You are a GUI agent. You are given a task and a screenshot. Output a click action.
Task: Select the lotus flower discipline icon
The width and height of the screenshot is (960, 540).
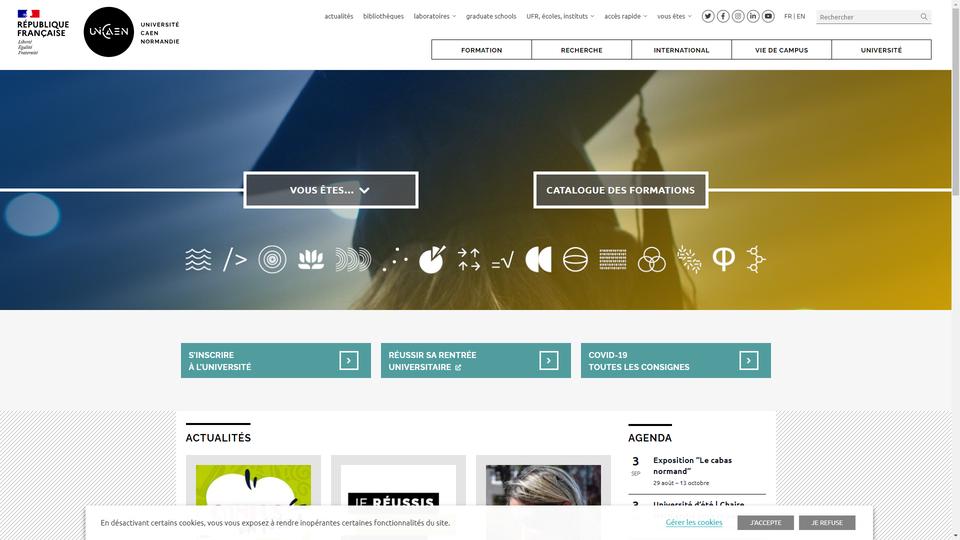click(311, 260)
